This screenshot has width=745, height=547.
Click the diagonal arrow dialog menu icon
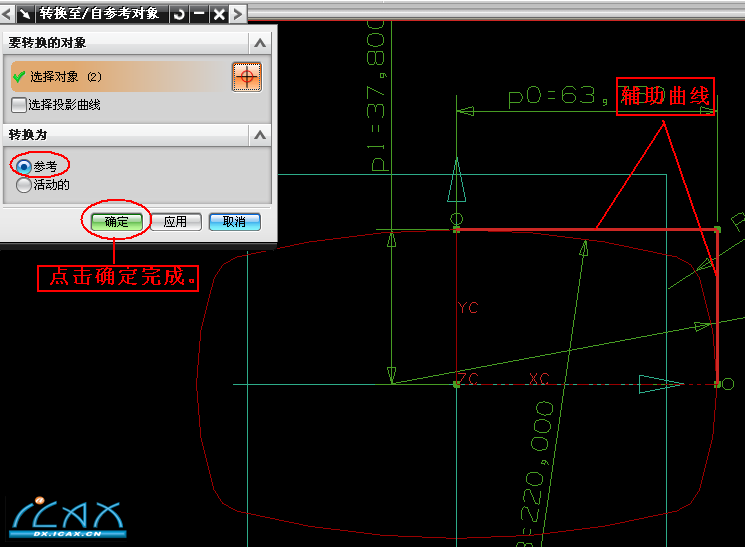[x=24, y=13]
